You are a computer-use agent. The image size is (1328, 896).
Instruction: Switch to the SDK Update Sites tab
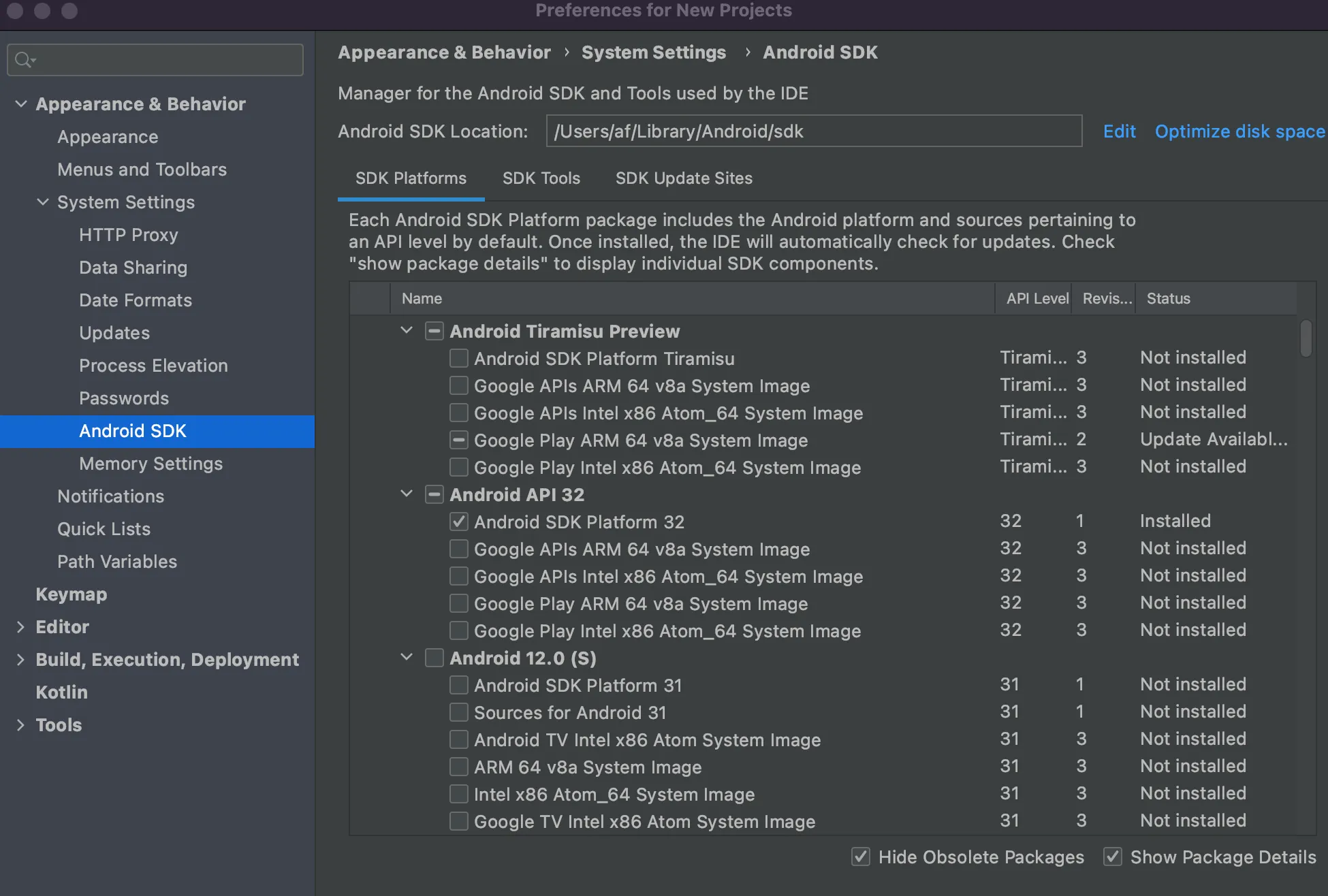(684, 178)
